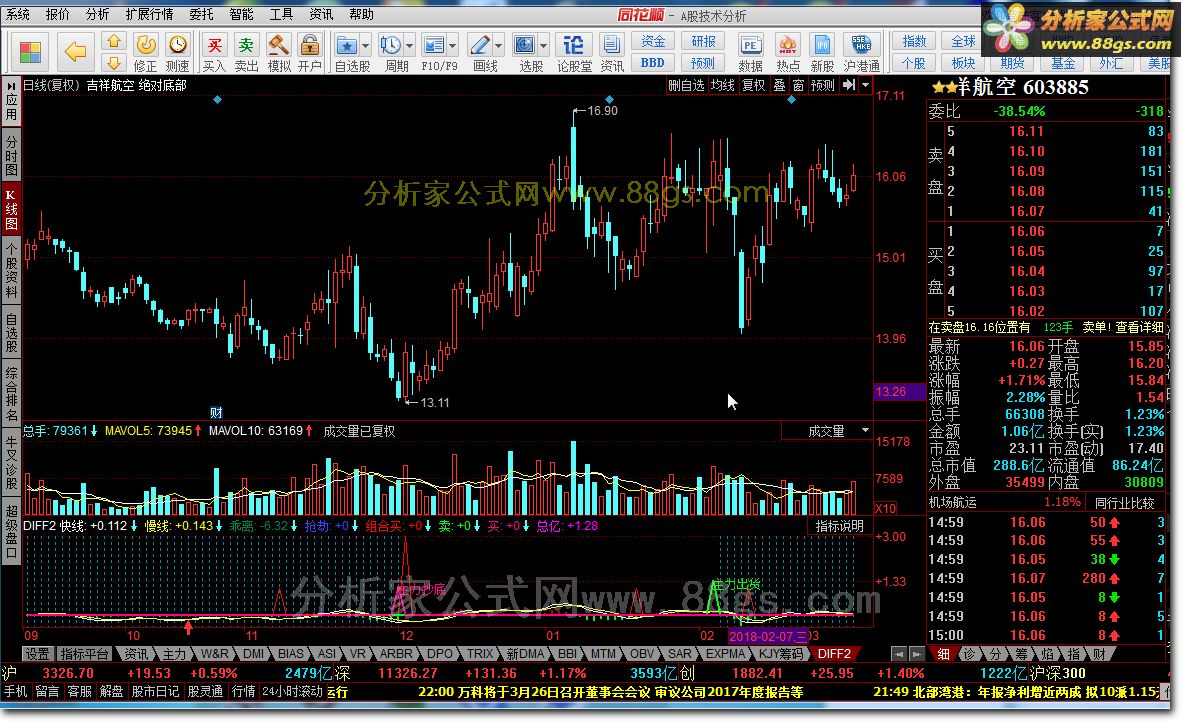The width and height of the screenshot is (1183, 722).
Task: Open the 选股 stock picker icon
Action: 524,46
